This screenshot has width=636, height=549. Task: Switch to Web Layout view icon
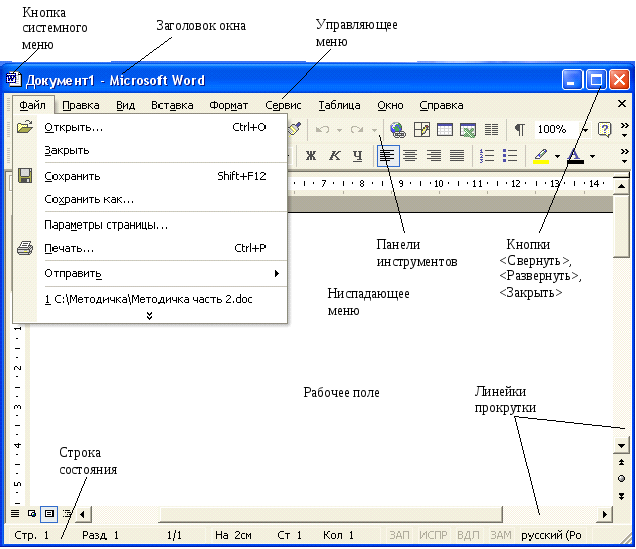tap(32, 514)
